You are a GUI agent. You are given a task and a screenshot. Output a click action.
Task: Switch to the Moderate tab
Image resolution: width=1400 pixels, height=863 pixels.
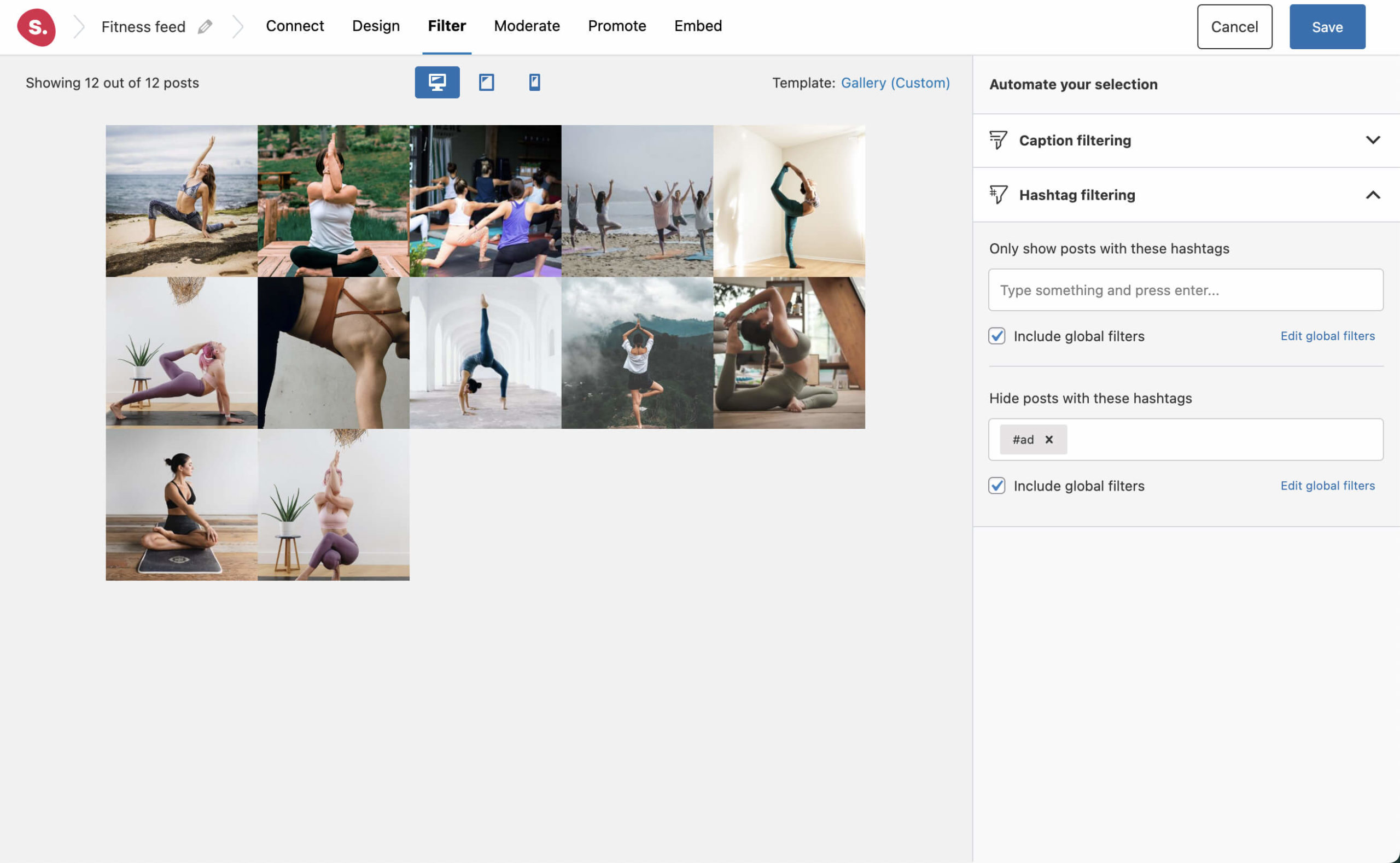coord(526,26)
